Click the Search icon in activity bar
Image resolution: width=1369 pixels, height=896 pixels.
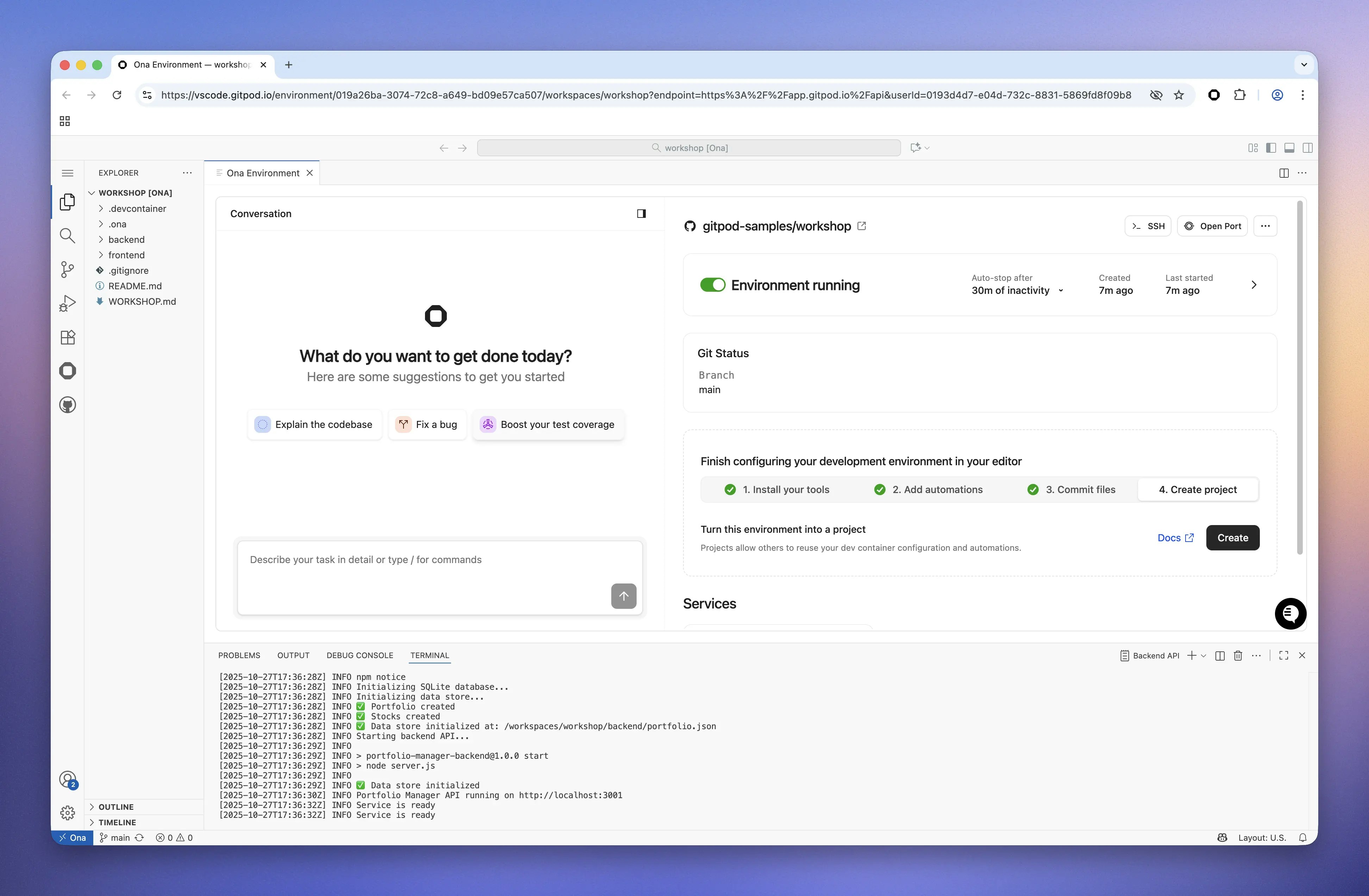coord(67,235)
